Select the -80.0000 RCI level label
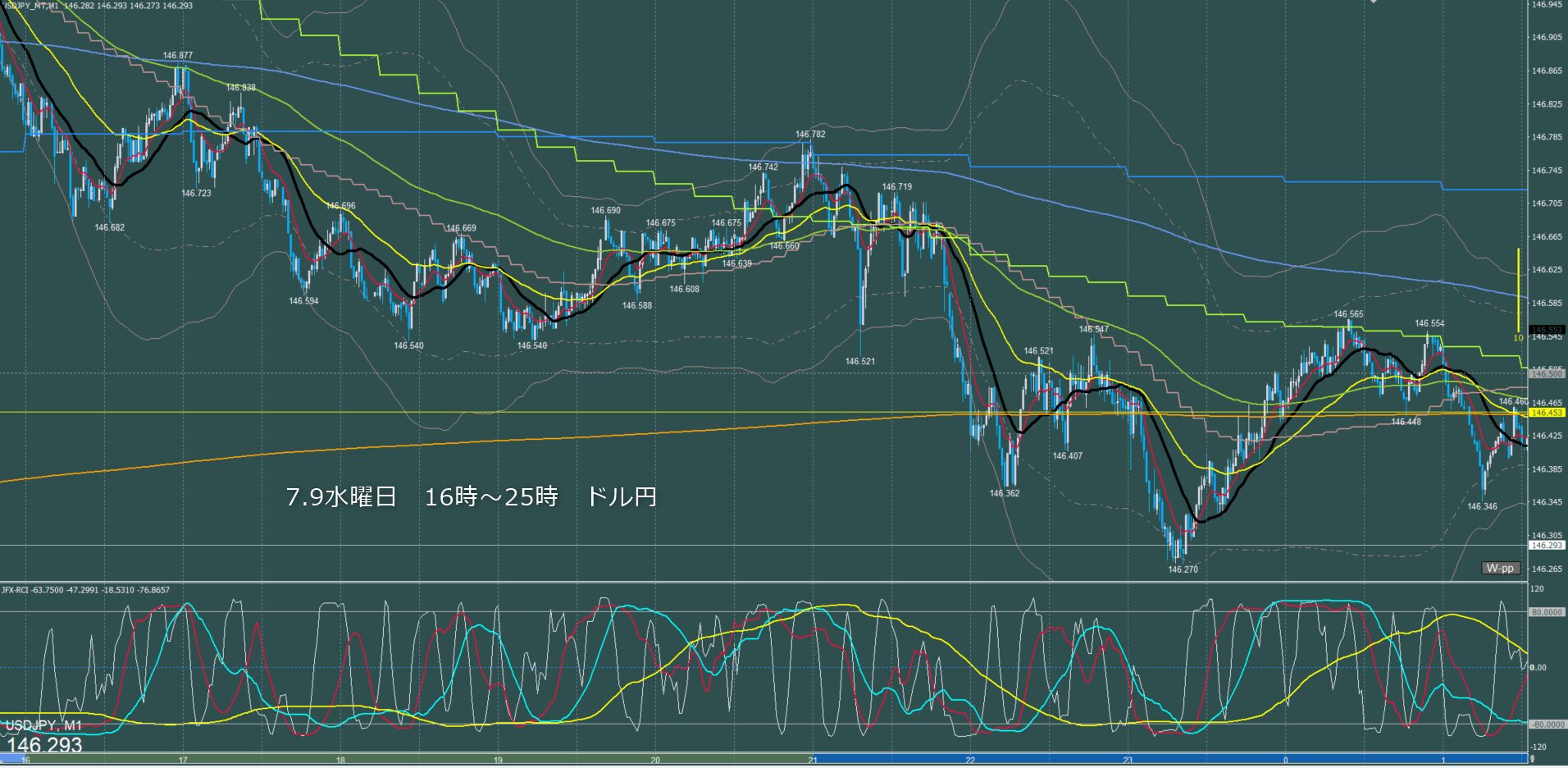The height and width of the screenshot is (768, 1568). (1547, 725)
